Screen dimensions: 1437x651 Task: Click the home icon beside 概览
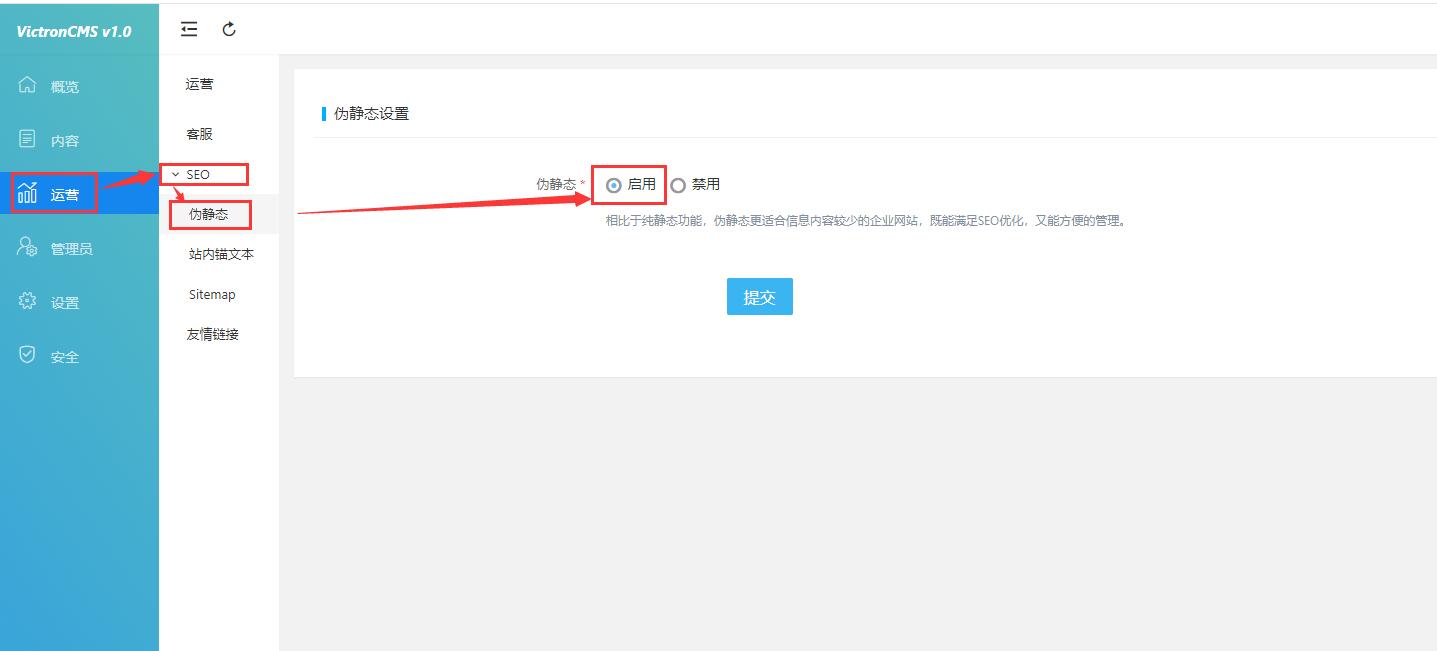tap(28, 85)
